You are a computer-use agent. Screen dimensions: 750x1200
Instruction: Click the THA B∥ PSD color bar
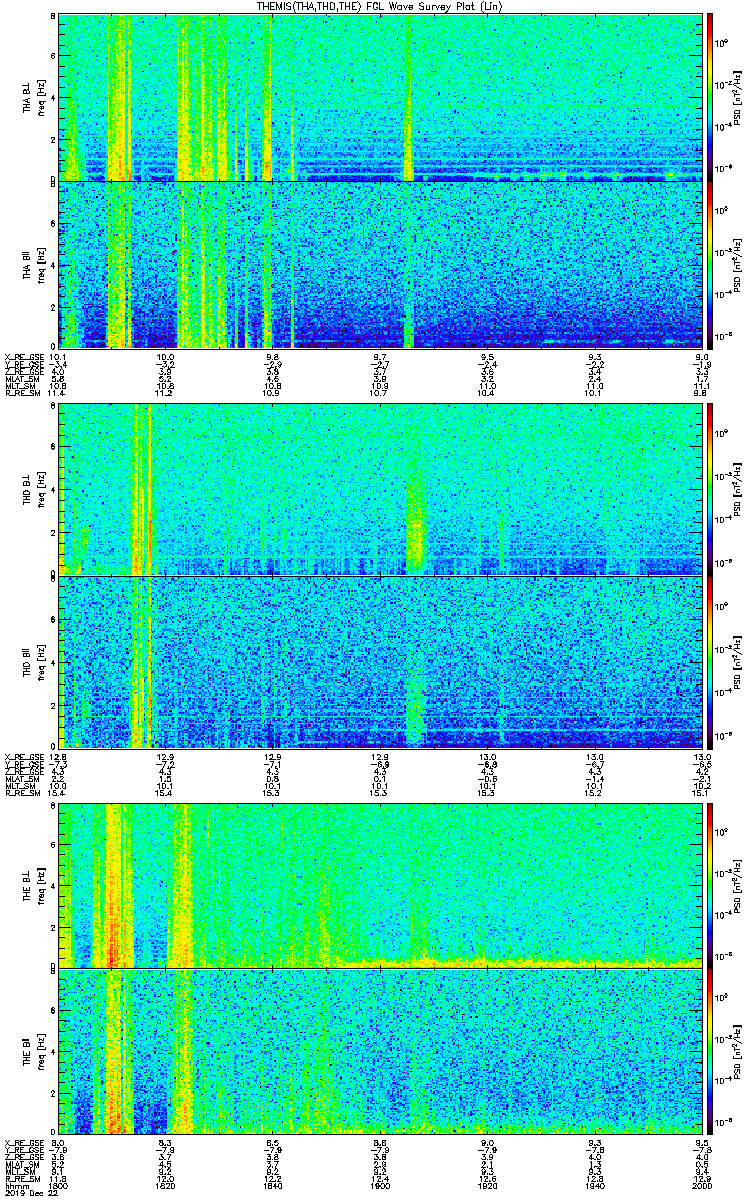pyautogui.click(x=710, y=265)
